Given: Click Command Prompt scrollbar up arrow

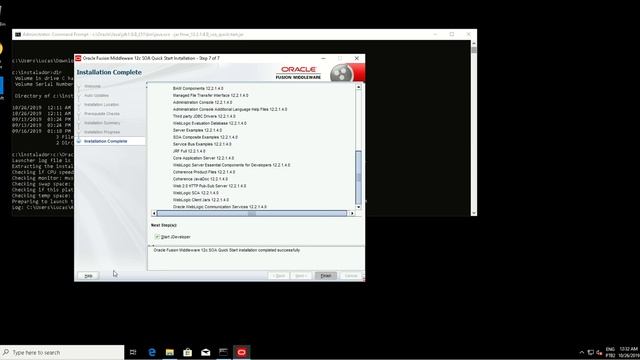Looking at the screenshot, I should pyautogui.click(x=473, y=43).
